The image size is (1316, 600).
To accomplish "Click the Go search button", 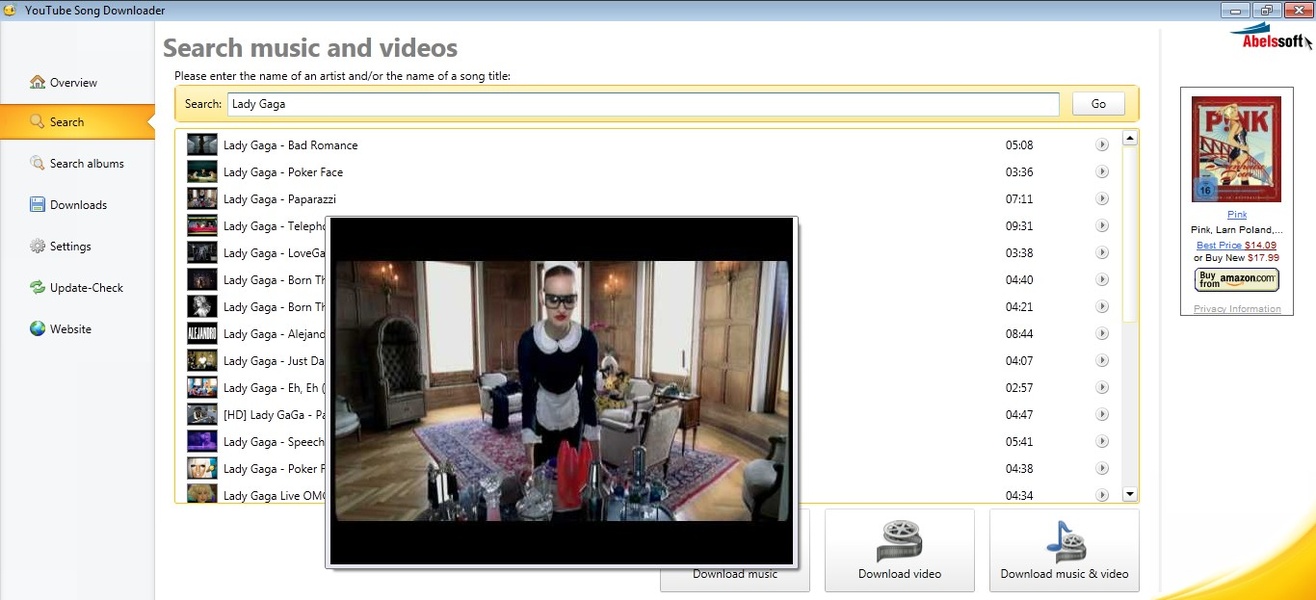I will coord(1098,104).
